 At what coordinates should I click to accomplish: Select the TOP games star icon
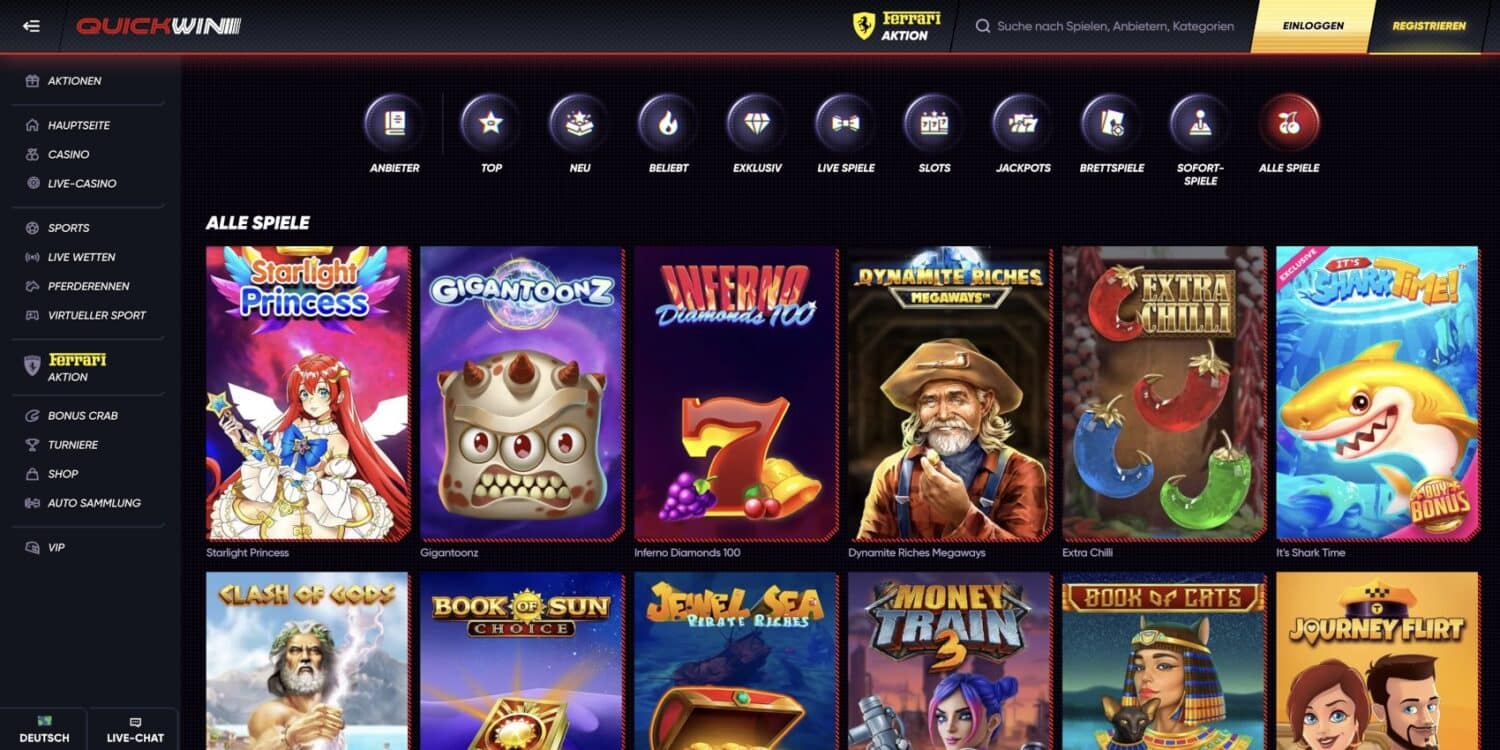coord(491,123)
